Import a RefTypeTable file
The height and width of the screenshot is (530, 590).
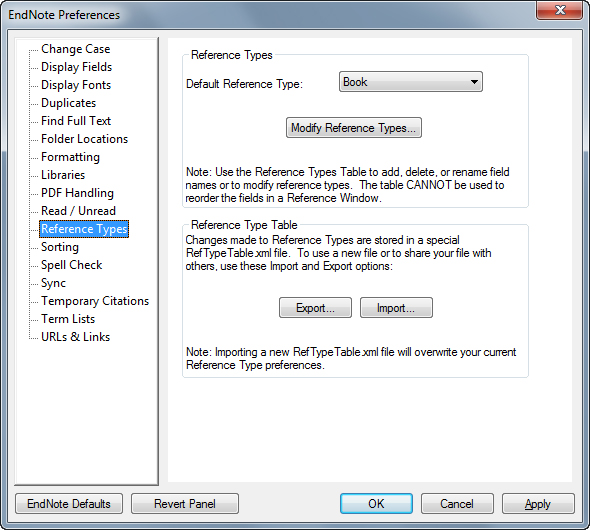tap(396, 308)
